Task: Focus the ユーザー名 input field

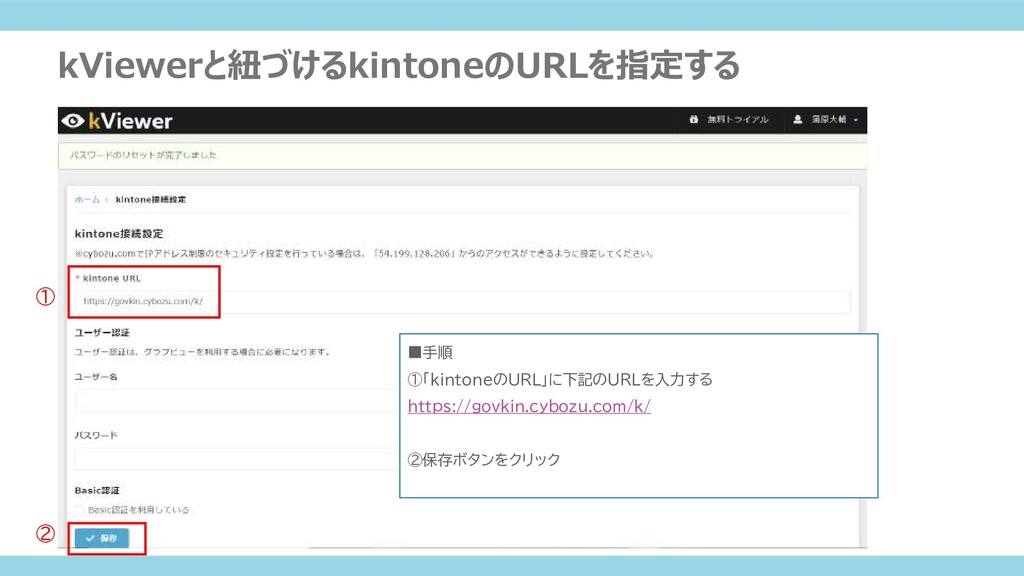Action: pyautogui.click(x=236, y=400)
